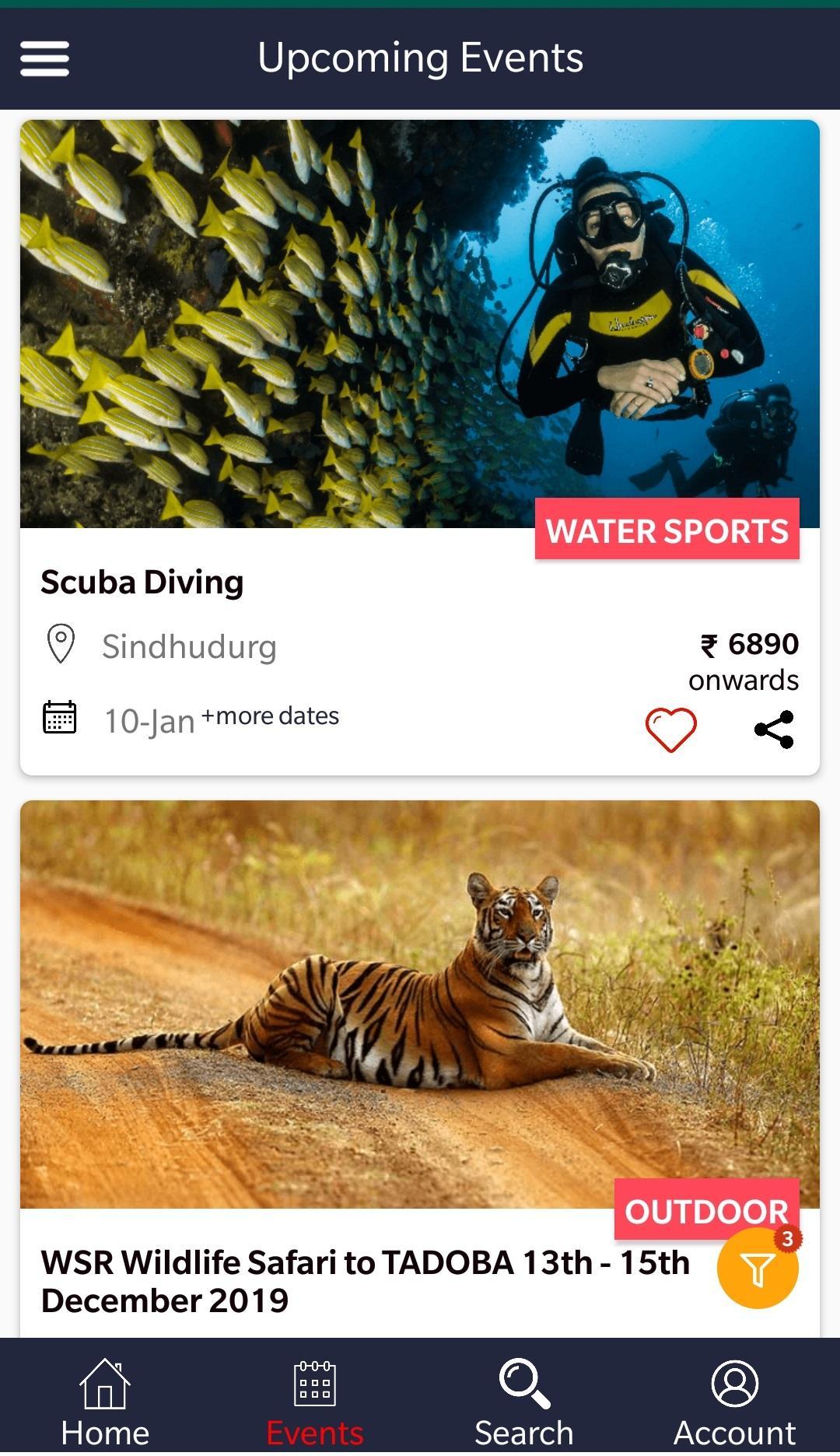Tap the location pin beside Sindhudurg
Image resolution: width=840 pixels, height=1456 pixels.
[61, 644]
